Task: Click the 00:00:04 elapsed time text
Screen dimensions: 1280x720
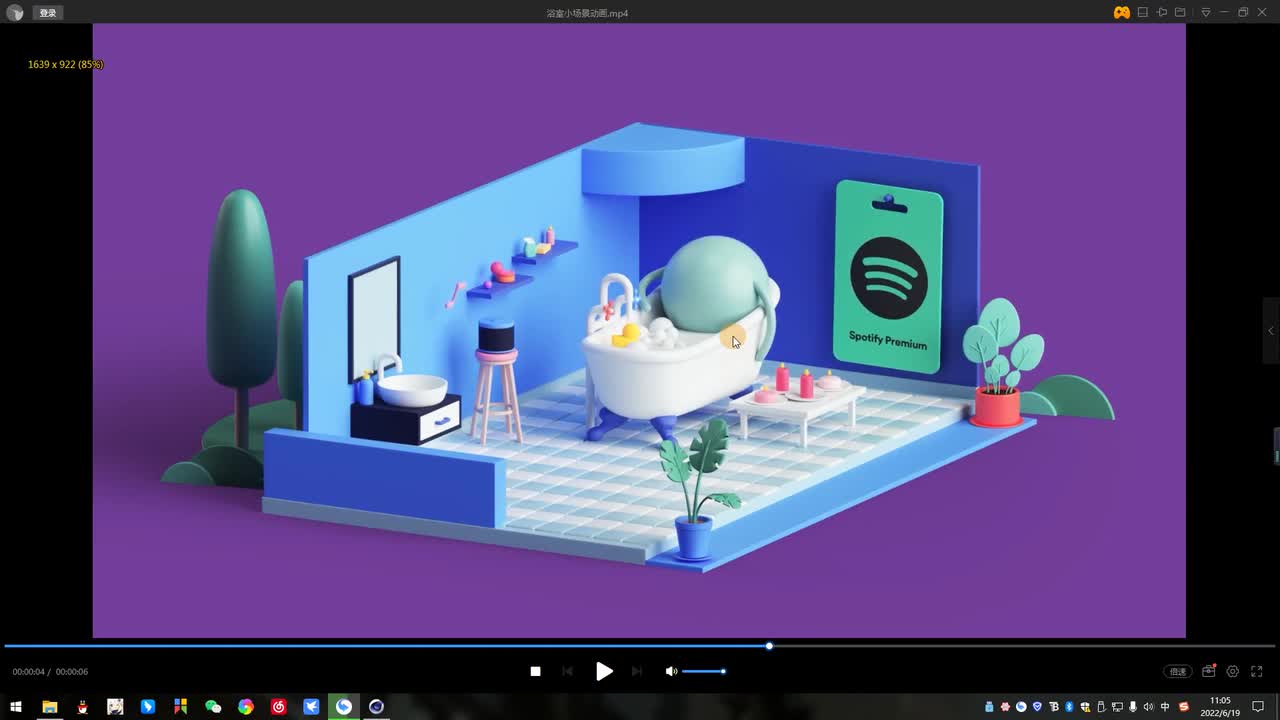Action: pos(29,672)
